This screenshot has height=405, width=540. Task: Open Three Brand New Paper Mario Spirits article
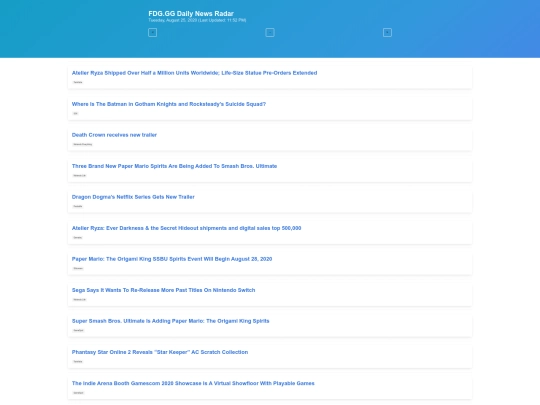(174, 166)
